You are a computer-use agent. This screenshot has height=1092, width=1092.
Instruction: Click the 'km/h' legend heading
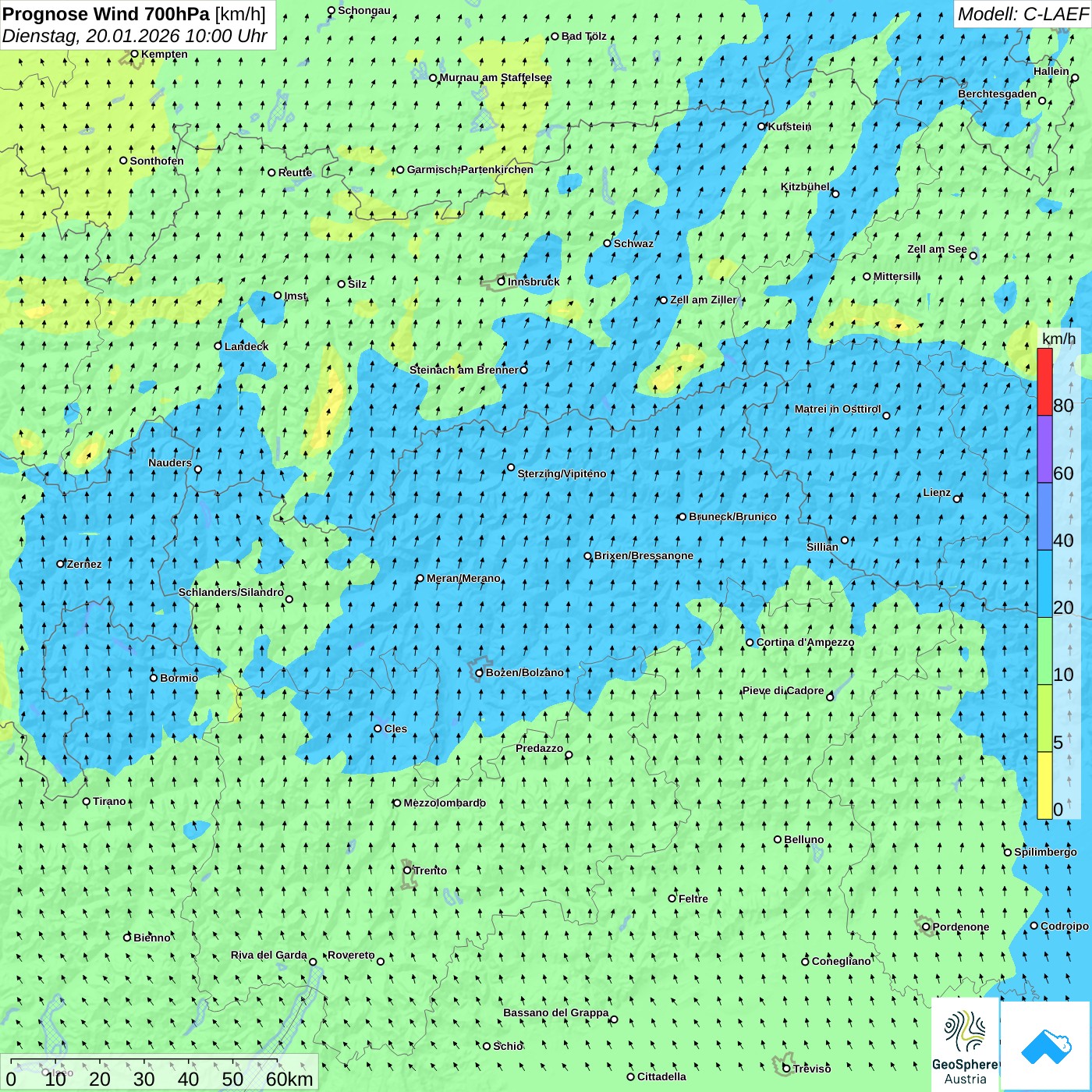point(1058,339)
